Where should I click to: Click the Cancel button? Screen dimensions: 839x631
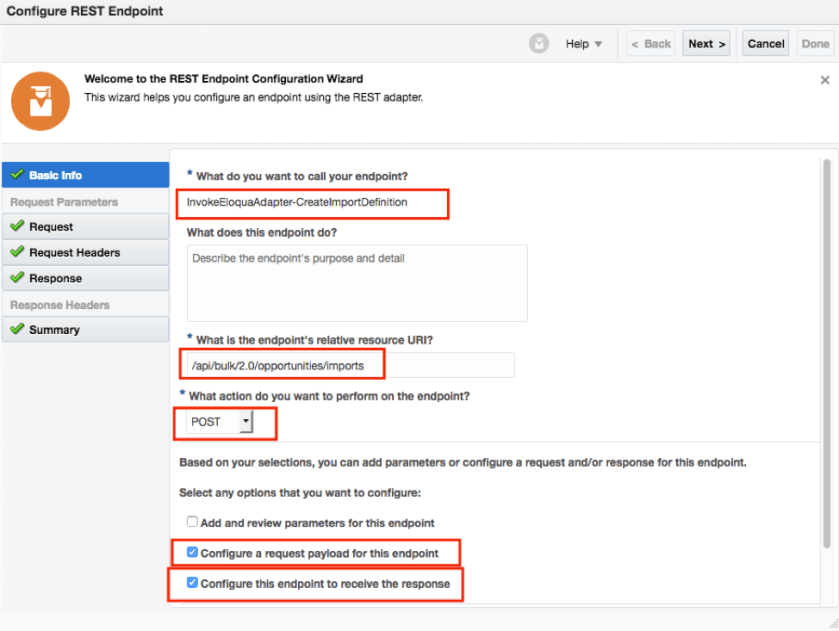point(765,44)
